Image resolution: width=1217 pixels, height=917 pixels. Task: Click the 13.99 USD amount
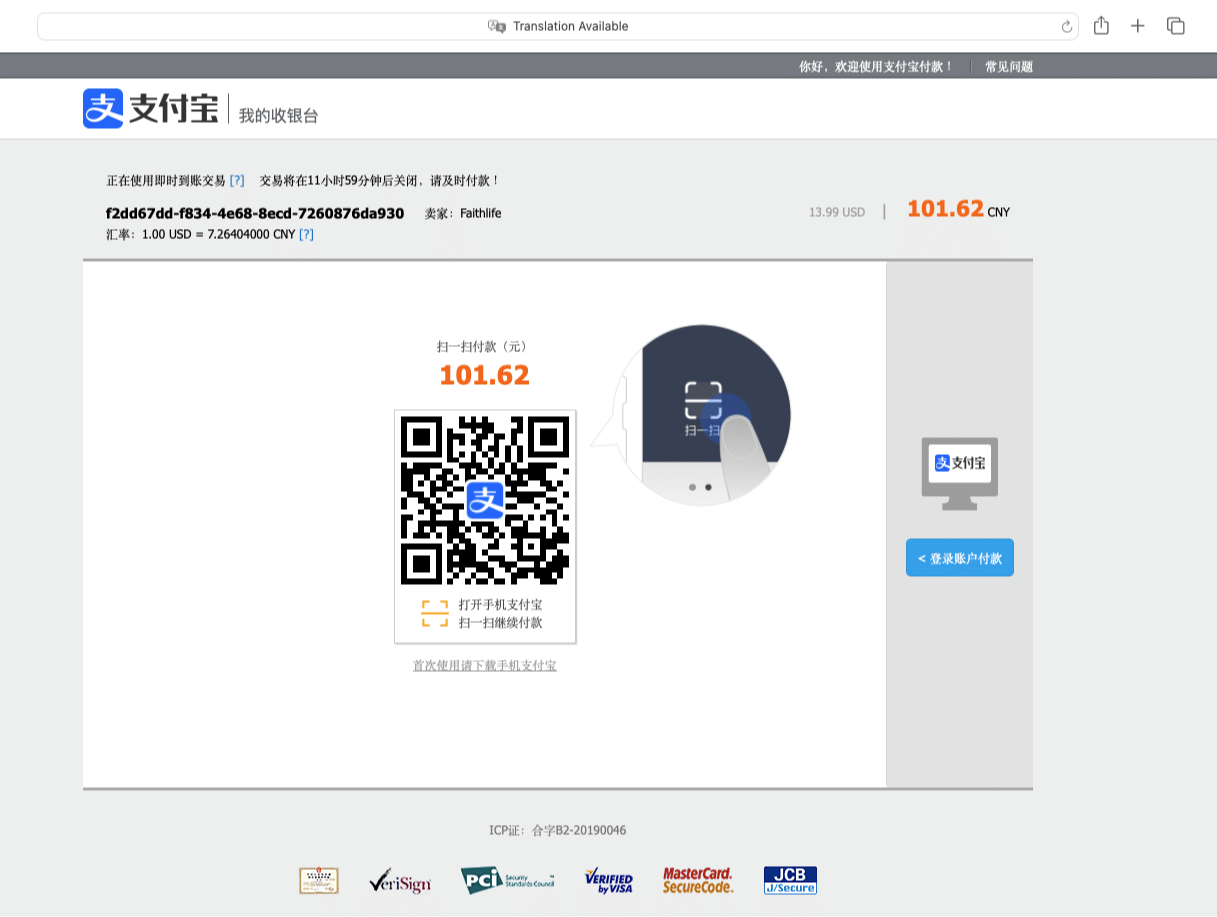(x=837, y=212)
